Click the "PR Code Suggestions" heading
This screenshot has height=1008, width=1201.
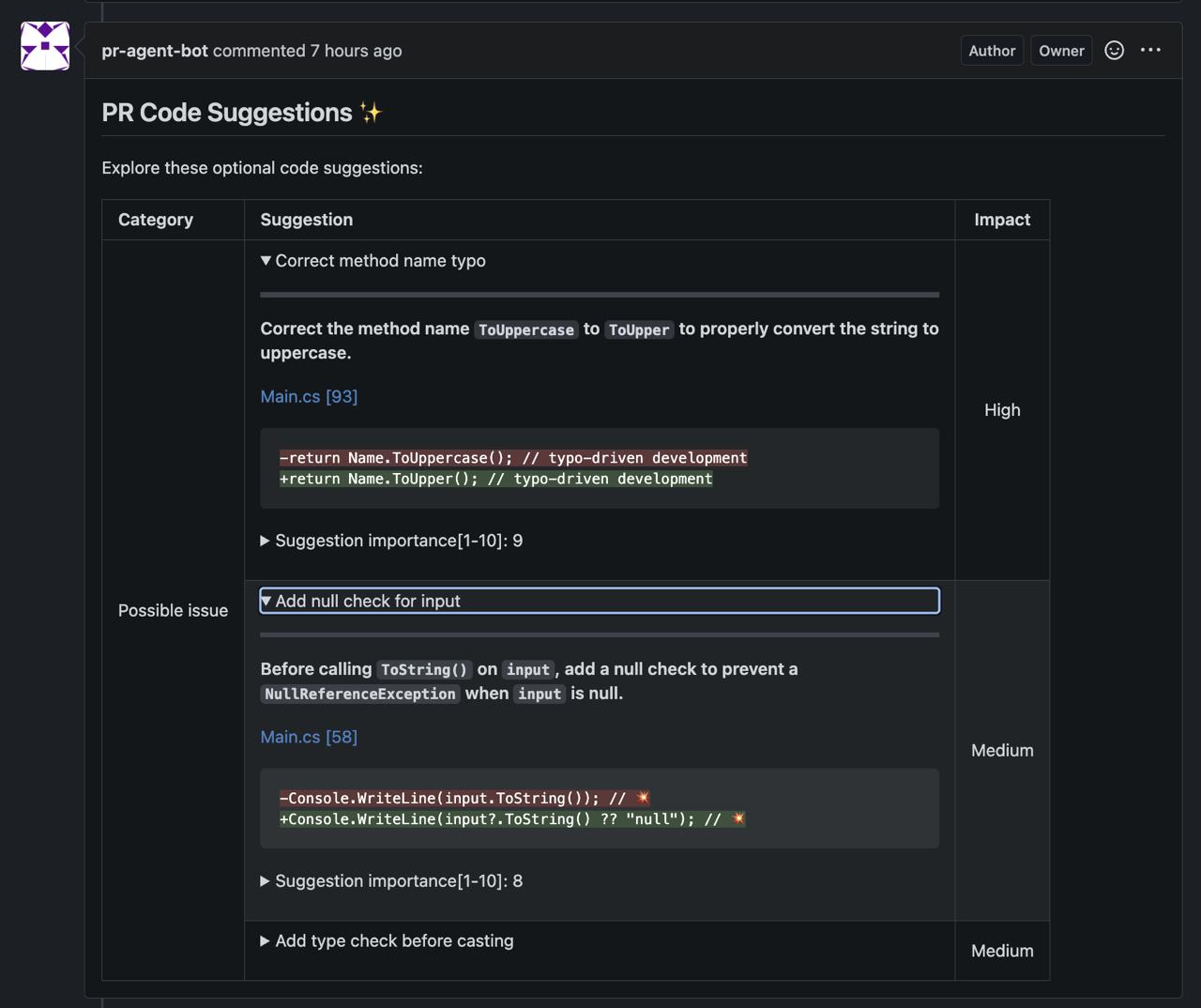click(227, 113)
